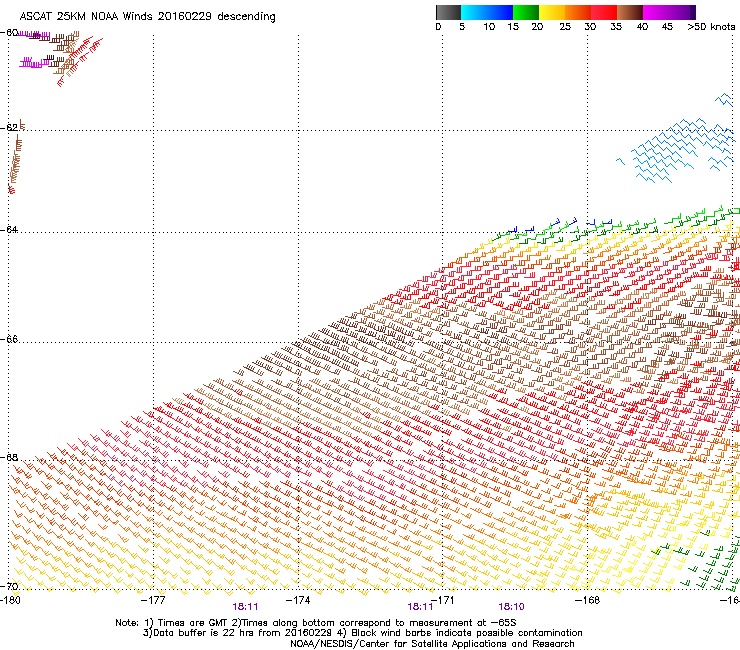This screenshot has width=740, height=650.
Task: Pick the magenta 40-45 knots legend segment
Action: click(x=656, y=12)
